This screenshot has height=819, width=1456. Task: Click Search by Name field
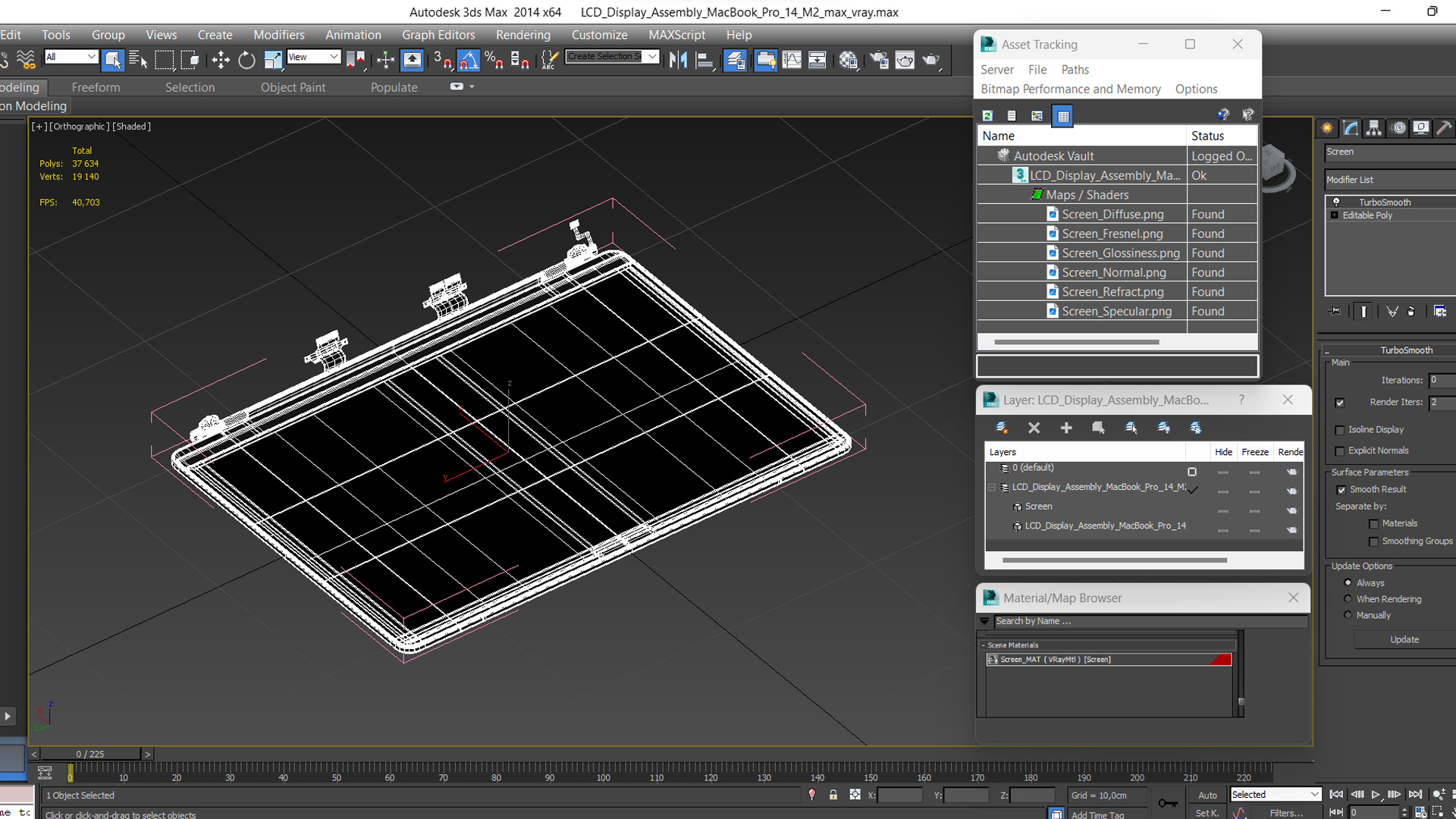point(1150,621)
